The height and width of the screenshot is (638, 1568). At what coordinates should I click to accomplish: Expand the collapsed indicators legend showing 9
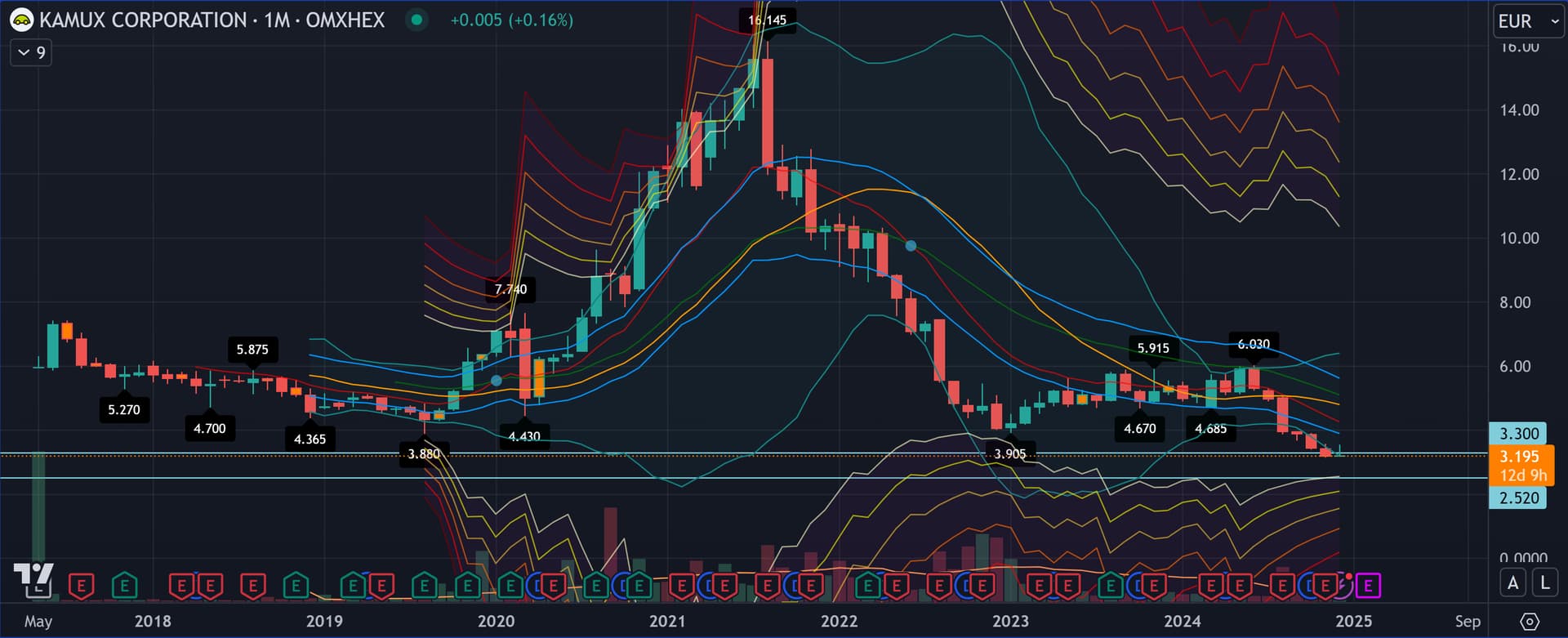click(x=31, y=53)
